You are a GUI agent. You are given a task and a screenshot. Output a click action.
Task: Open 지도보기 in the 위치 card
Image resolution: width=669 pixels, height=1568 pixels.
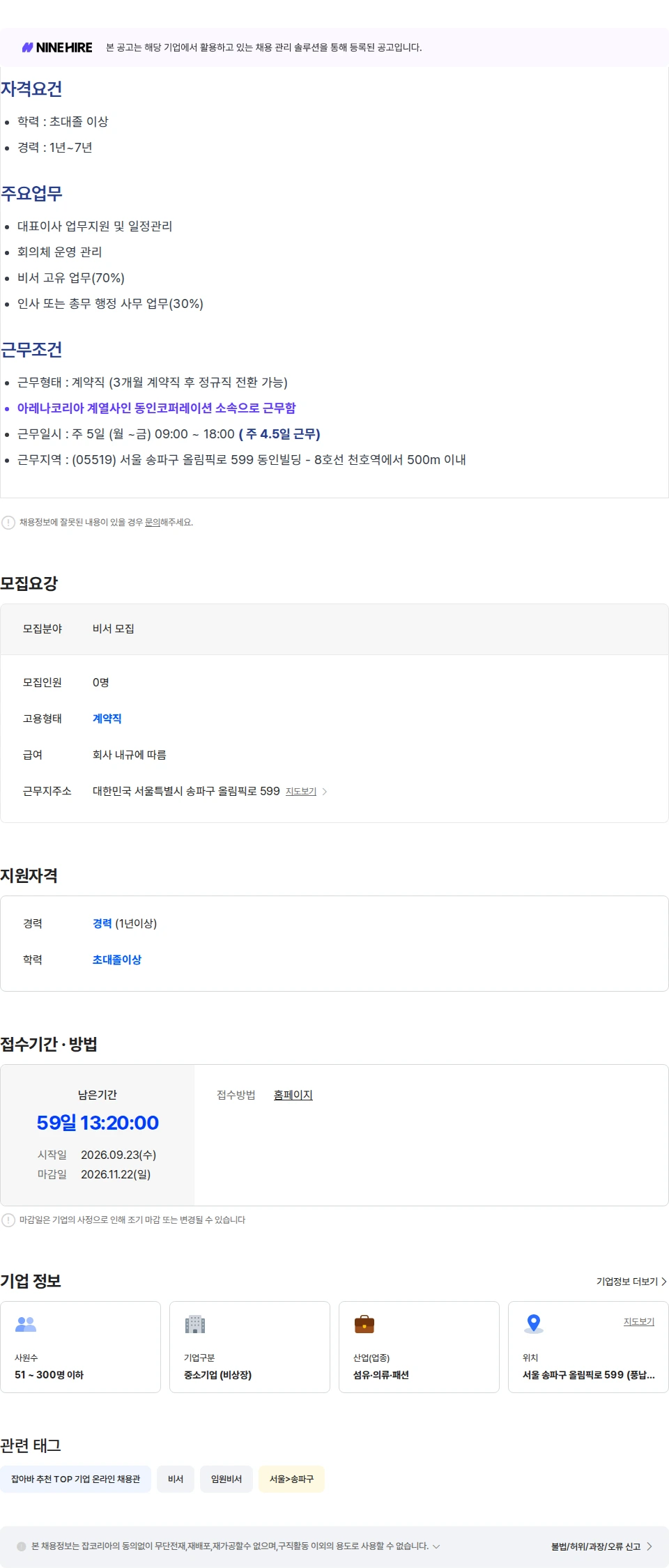pyautogui.click(x=639, y=1322)
